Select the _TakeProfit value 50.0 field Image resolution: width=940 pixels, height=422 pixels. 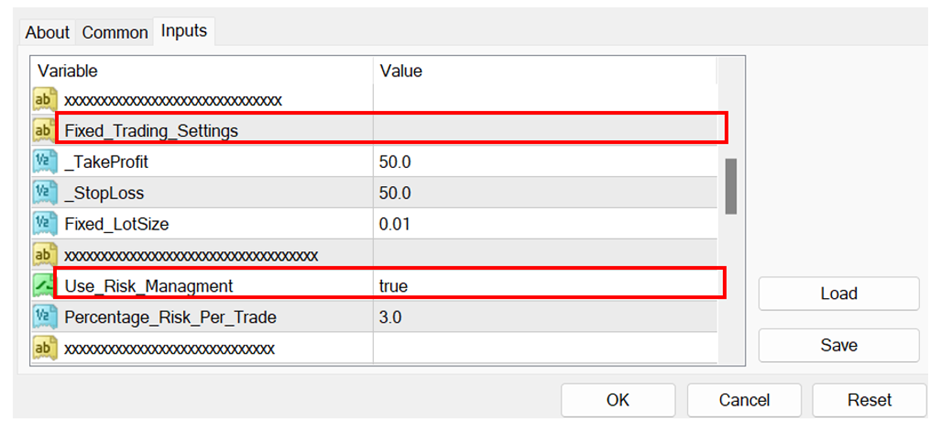click(x=396, y=161)
